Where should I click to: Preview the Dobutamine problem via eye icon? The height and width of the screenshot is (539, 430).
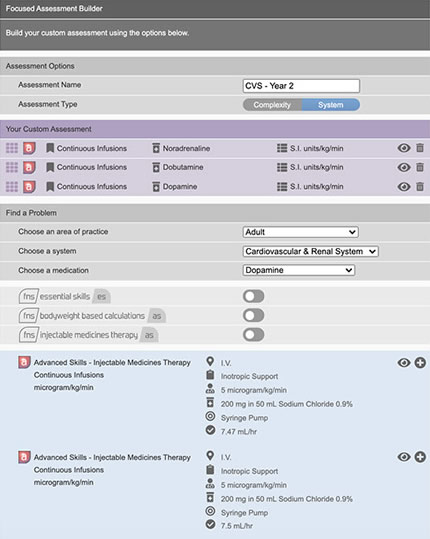pyautogui.click(x=404, y=167)
